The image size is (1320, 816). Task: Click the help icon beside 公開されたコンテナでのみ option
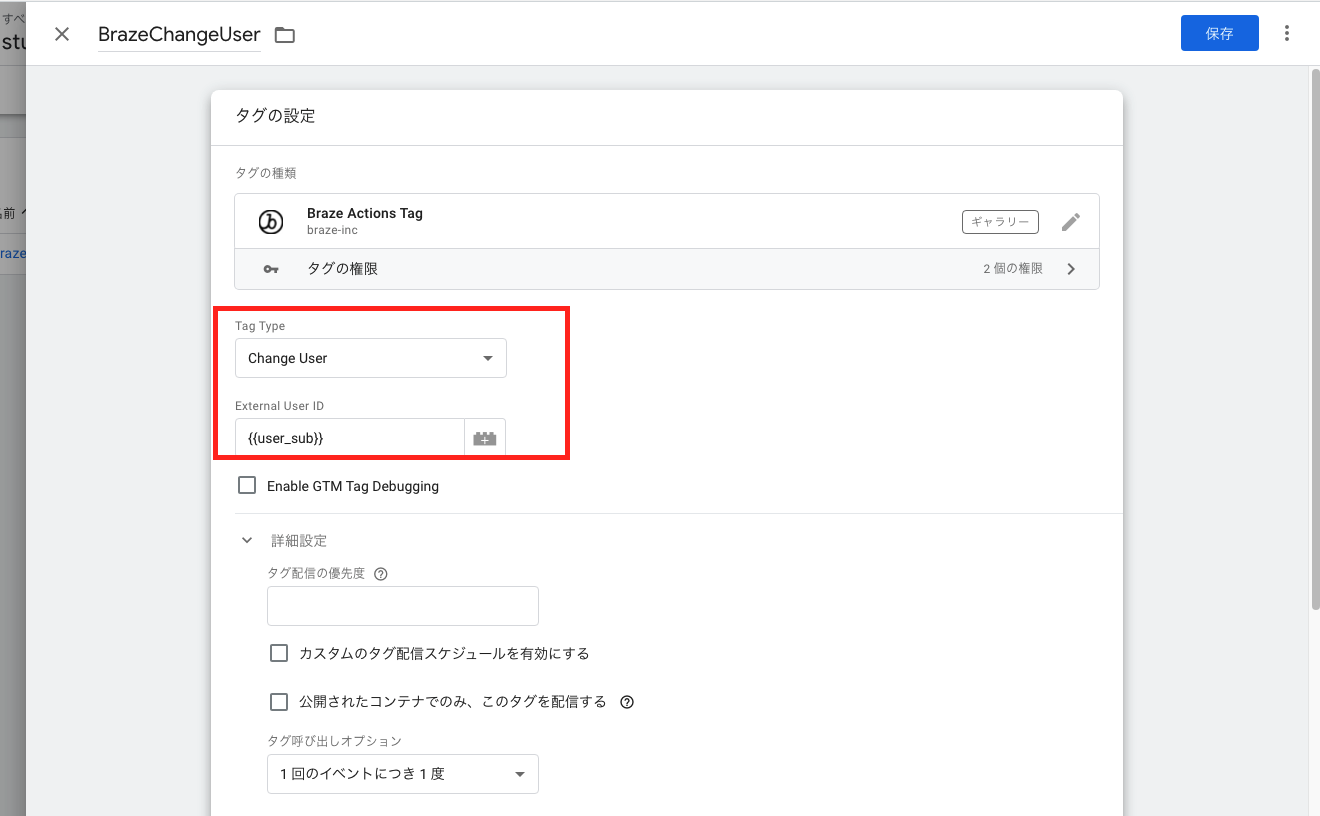(x=627, y=701)
